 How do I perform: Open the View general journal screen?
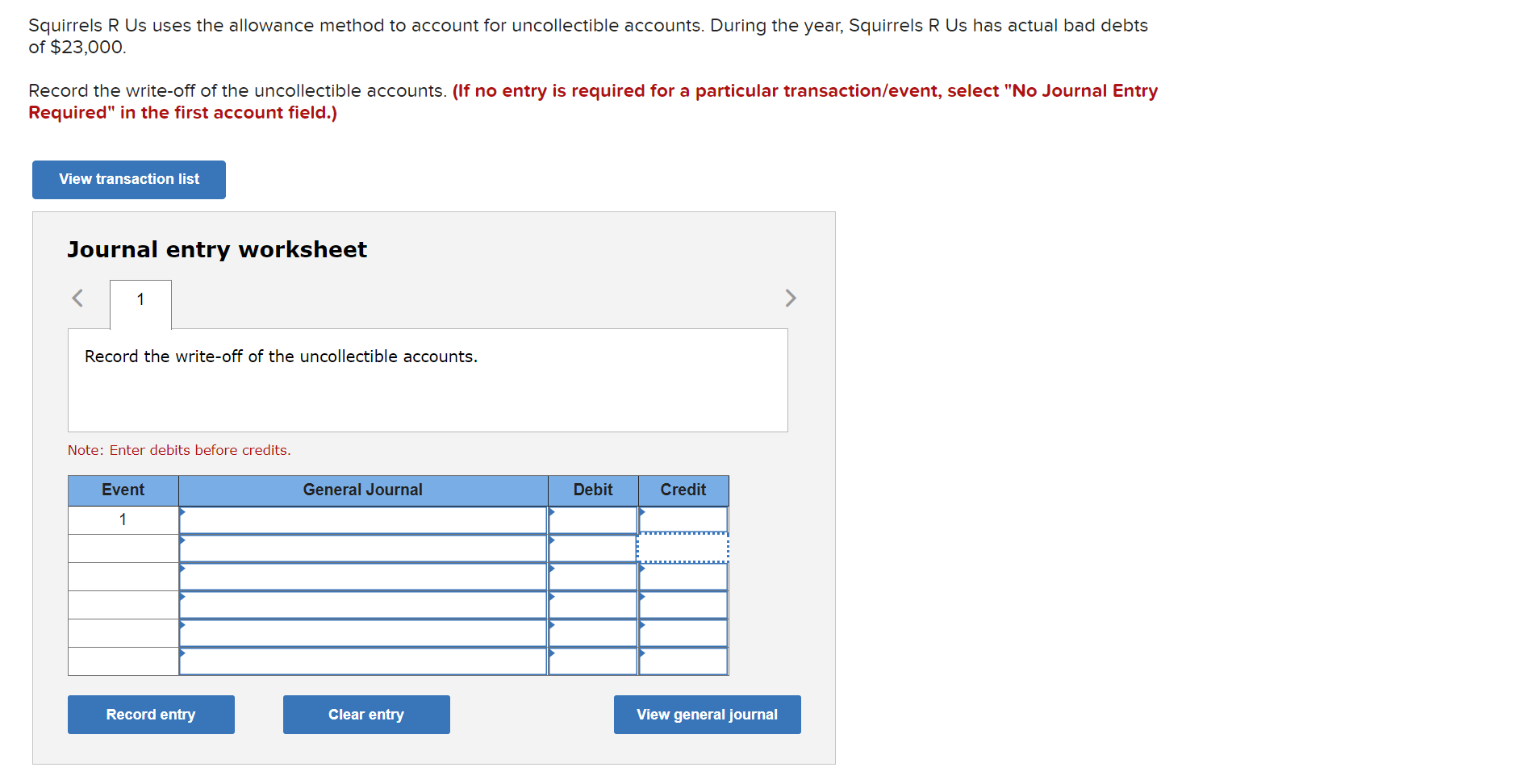tap(706, 714)
